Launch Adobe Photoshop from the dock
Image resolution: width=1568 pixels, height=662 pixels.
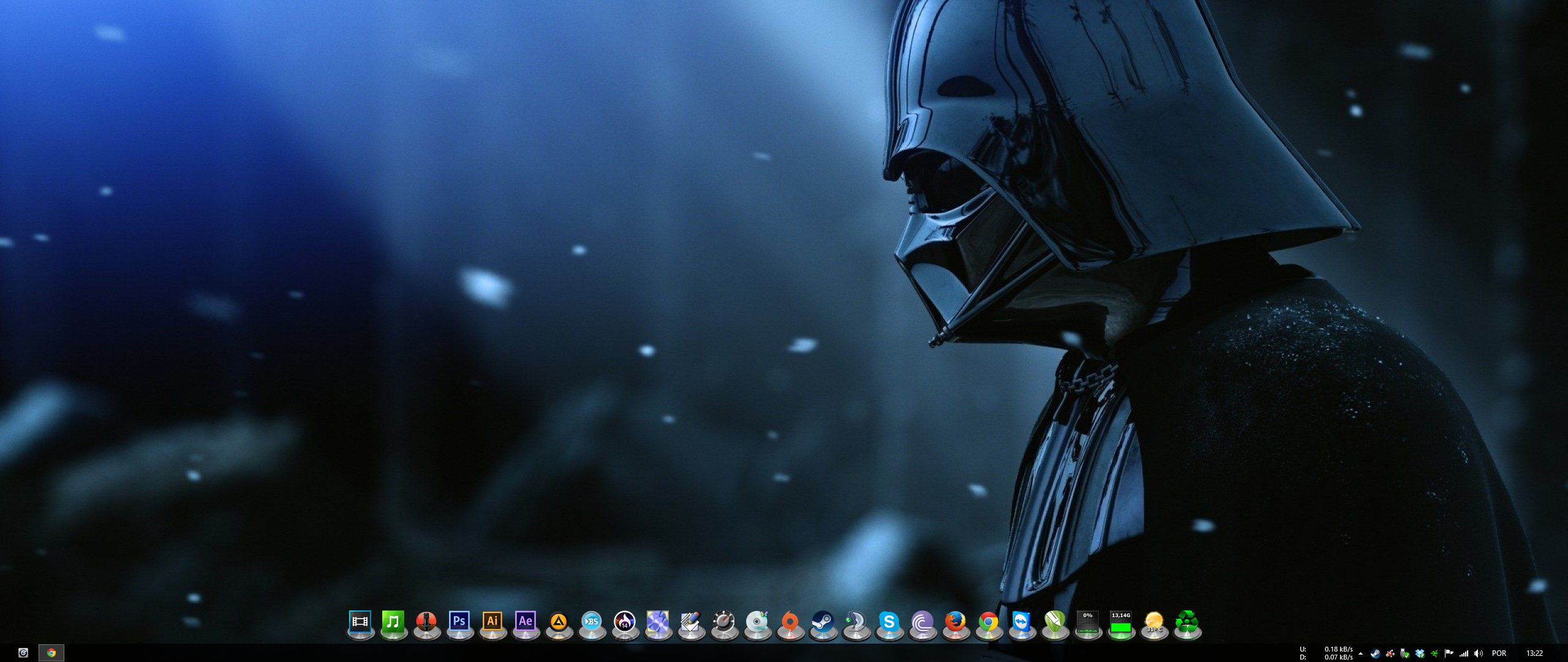(x=459, y=622)
